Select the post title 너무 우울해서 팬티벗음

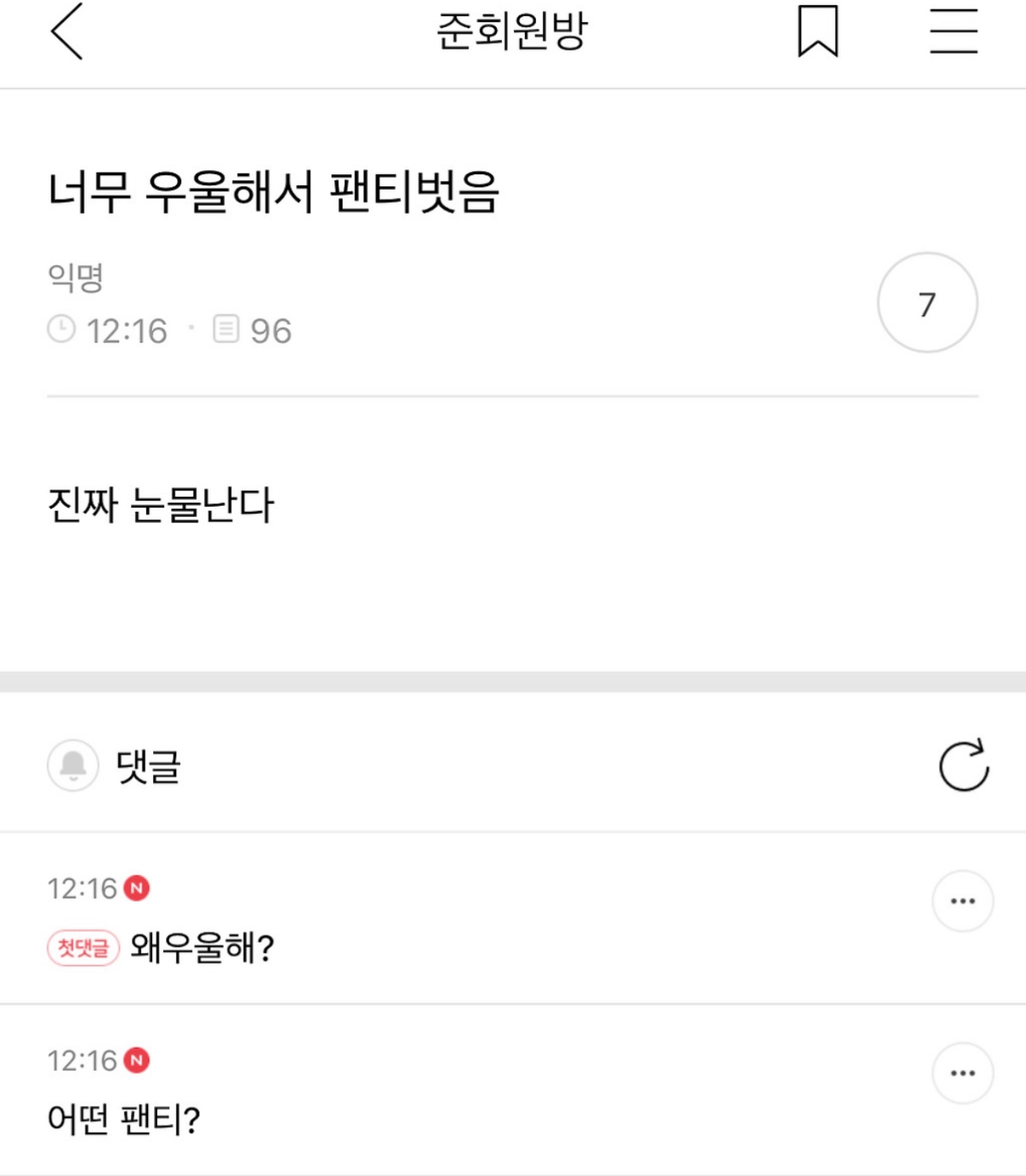click(274, 191)
